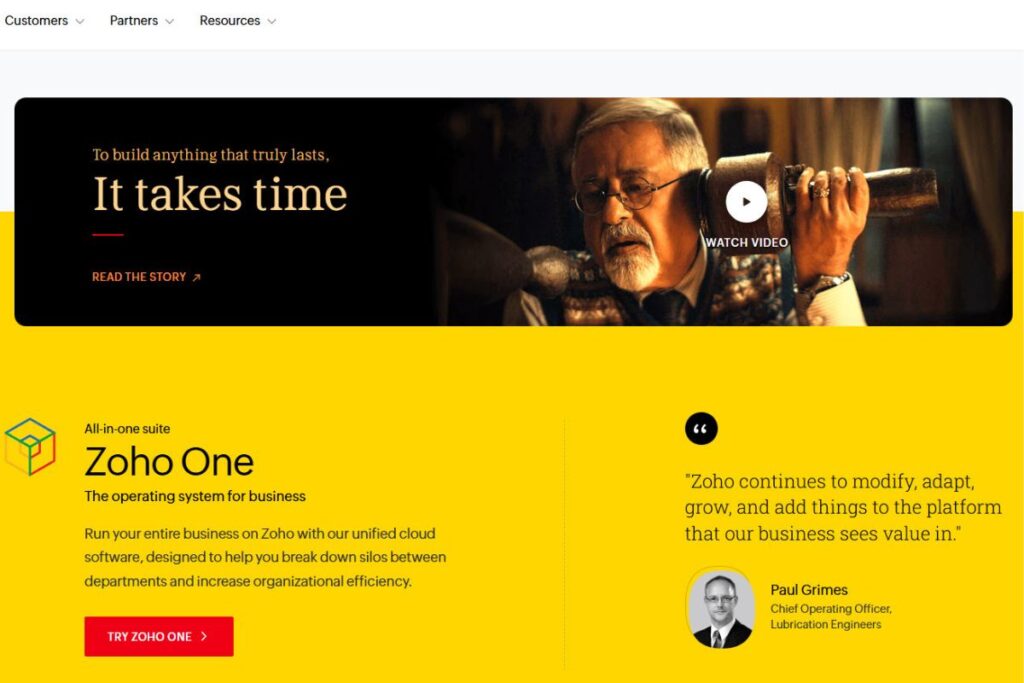Open the Partners menu item
Viewport: 1024px width, 683px height.
134,21
